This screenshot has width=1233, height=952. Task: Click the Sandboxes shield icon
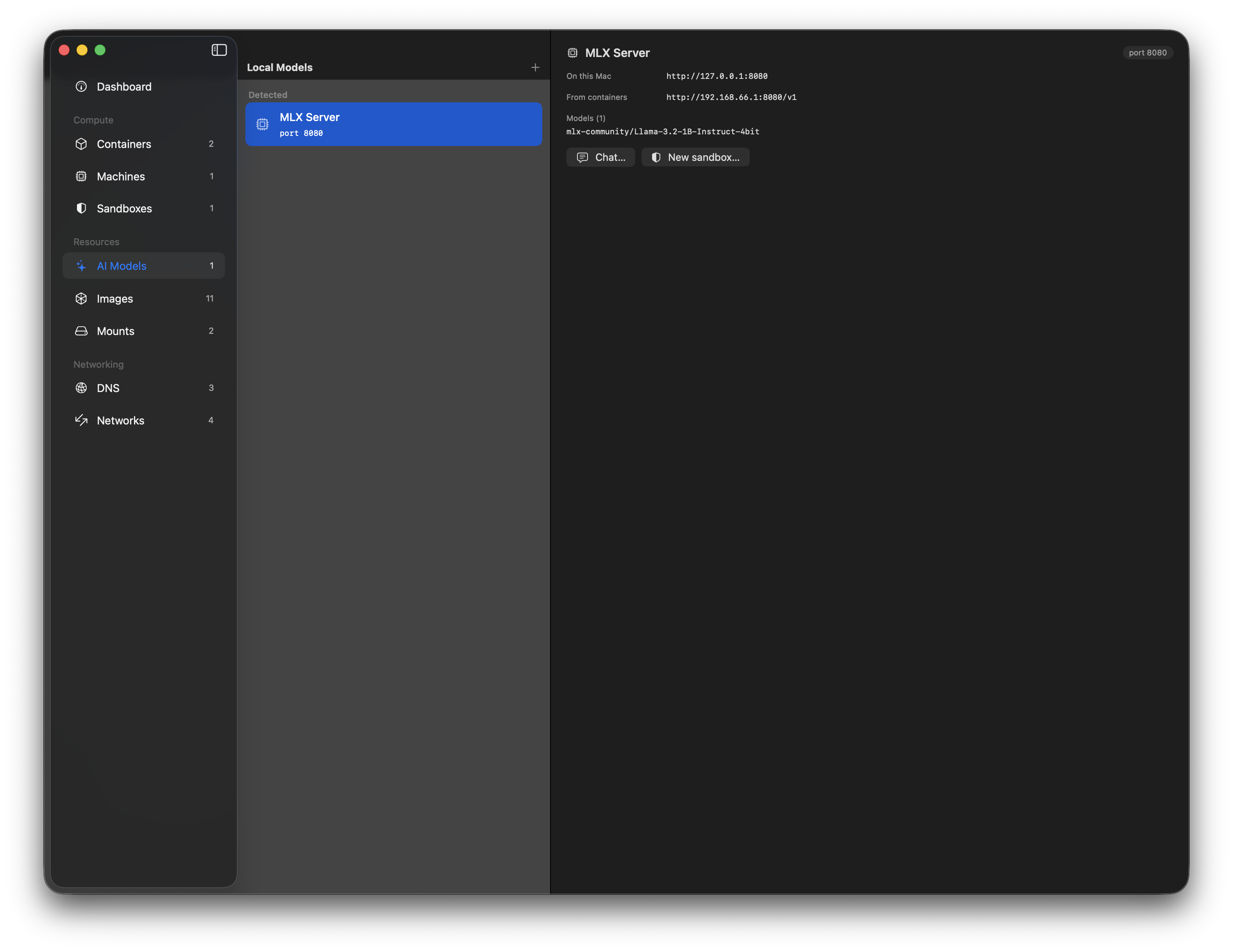pyautogui.click(x=81, y=208)
